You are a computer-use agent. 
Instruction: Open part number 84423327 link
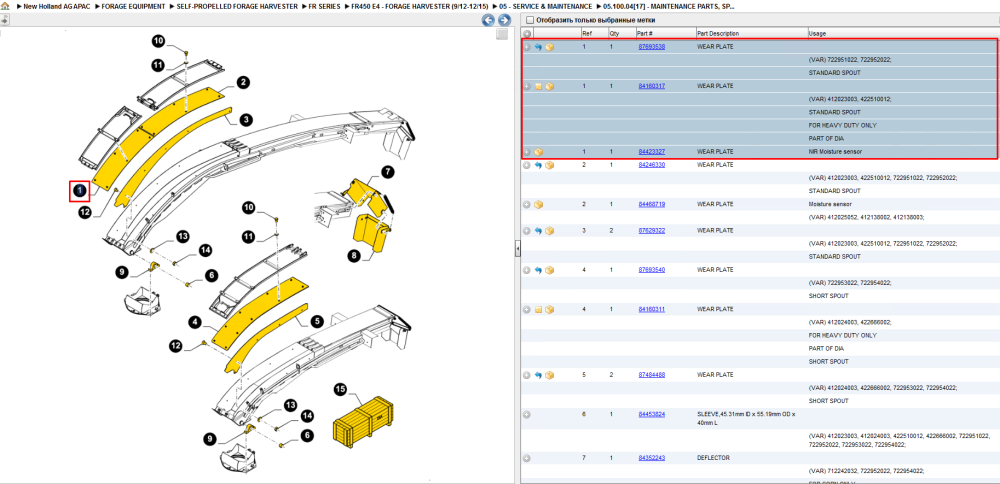click(652, 152)
